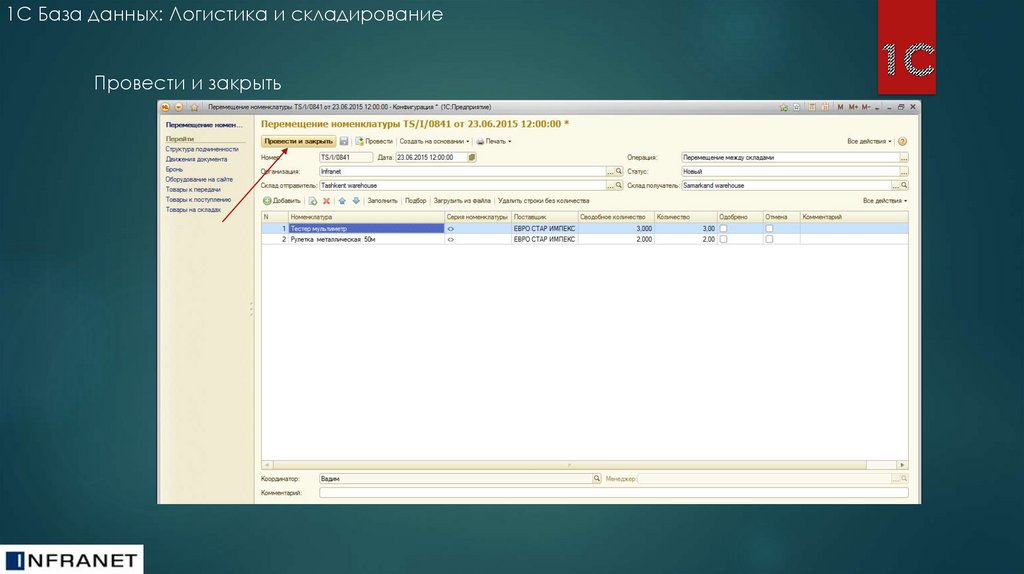The width and height of the screenshot is (1024, 574).
Task: Click the M+ memory button in title bar
Action: [853, 107]
